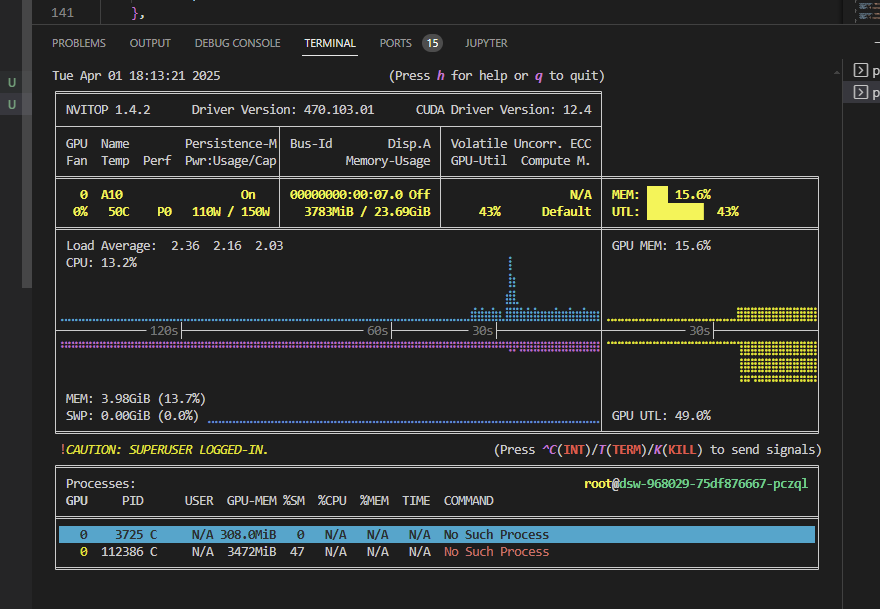
Task: Click the Load Average values line
Action: pyautogui.click(x=175, y=246)
